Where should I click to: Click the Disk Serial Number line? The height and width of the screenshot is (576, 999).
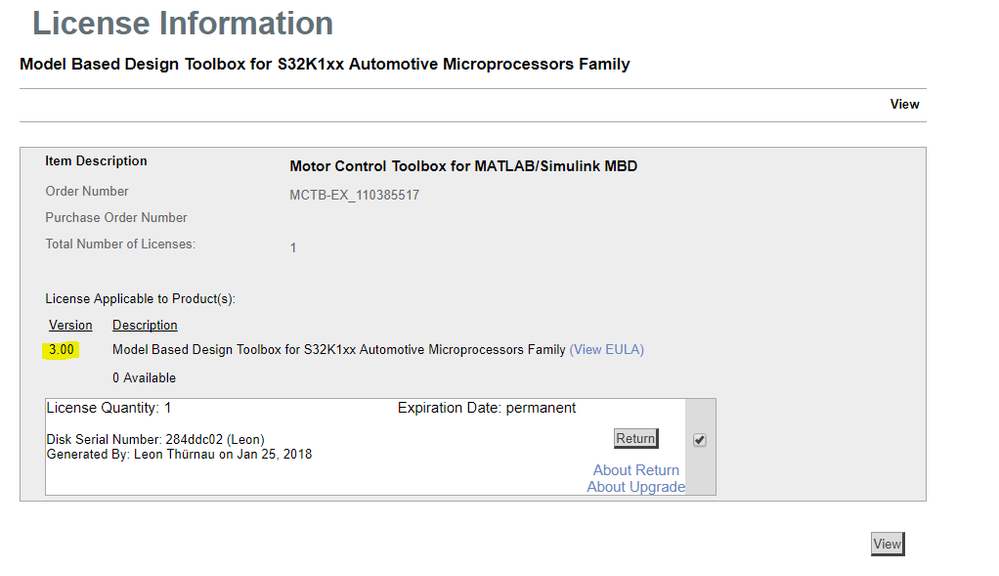click(x=155, y=440)
